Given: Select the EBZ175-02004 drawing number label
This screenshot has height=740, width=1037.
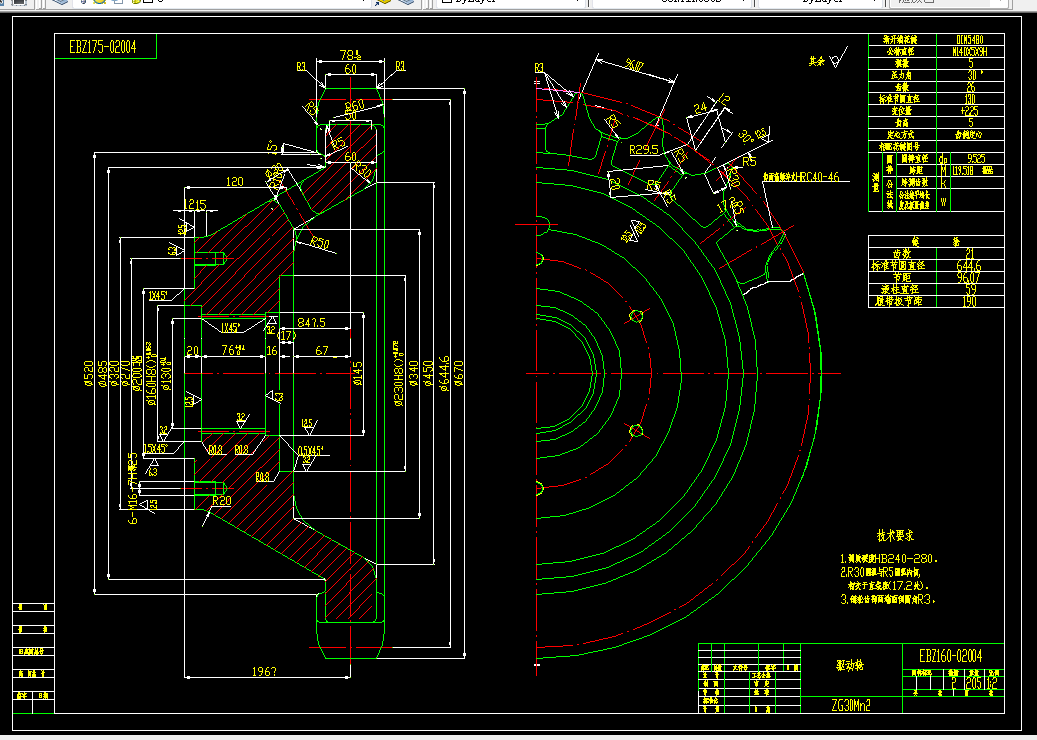Looking at the screenshot, I should [x=103, y=47].
